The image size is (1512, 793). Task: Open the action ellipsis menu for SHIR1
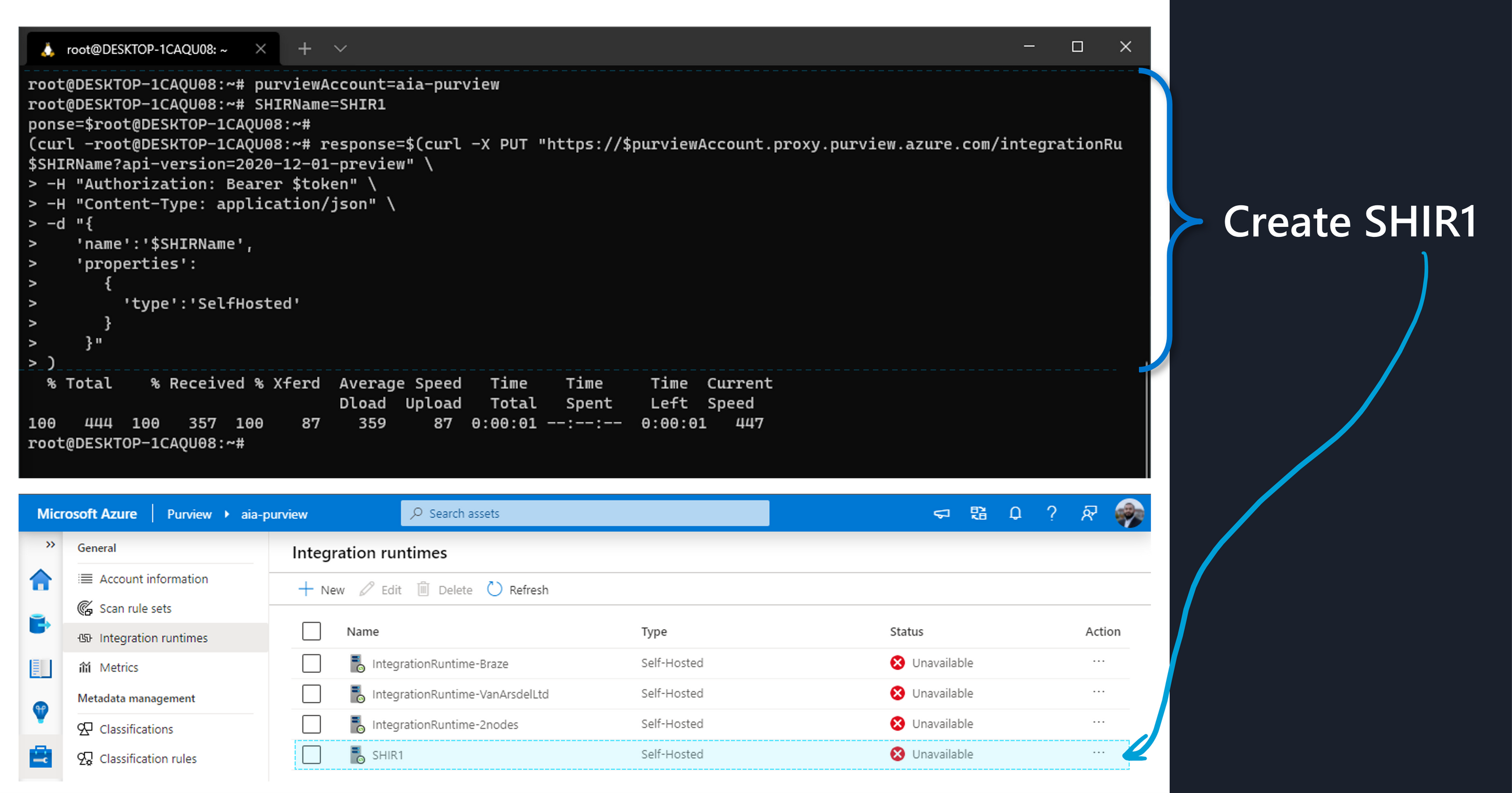1098,753
